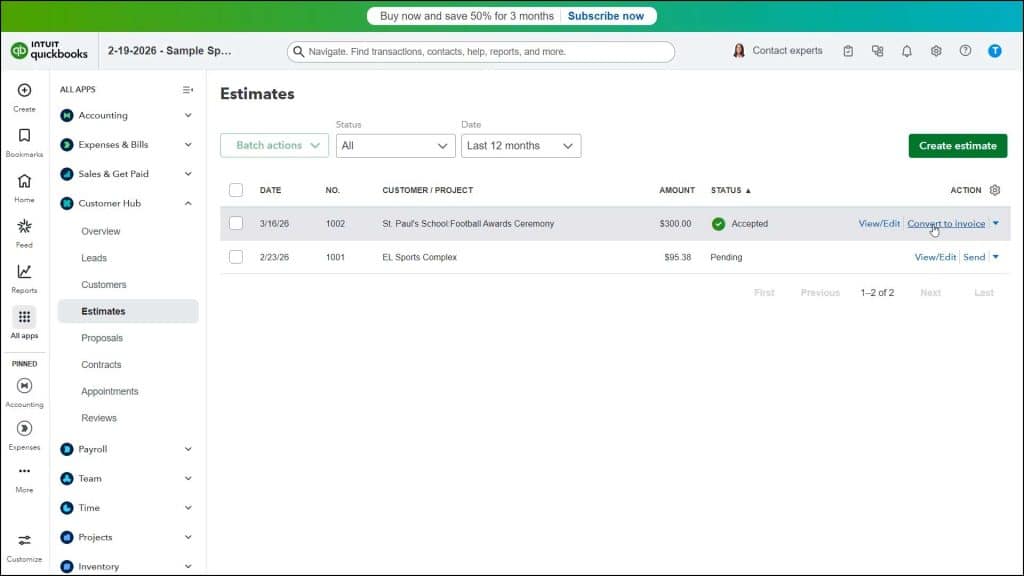The width and height of the screenshot is (1024, 576).
Task: Check the box for estimate 1001
Action: [236, 257]
